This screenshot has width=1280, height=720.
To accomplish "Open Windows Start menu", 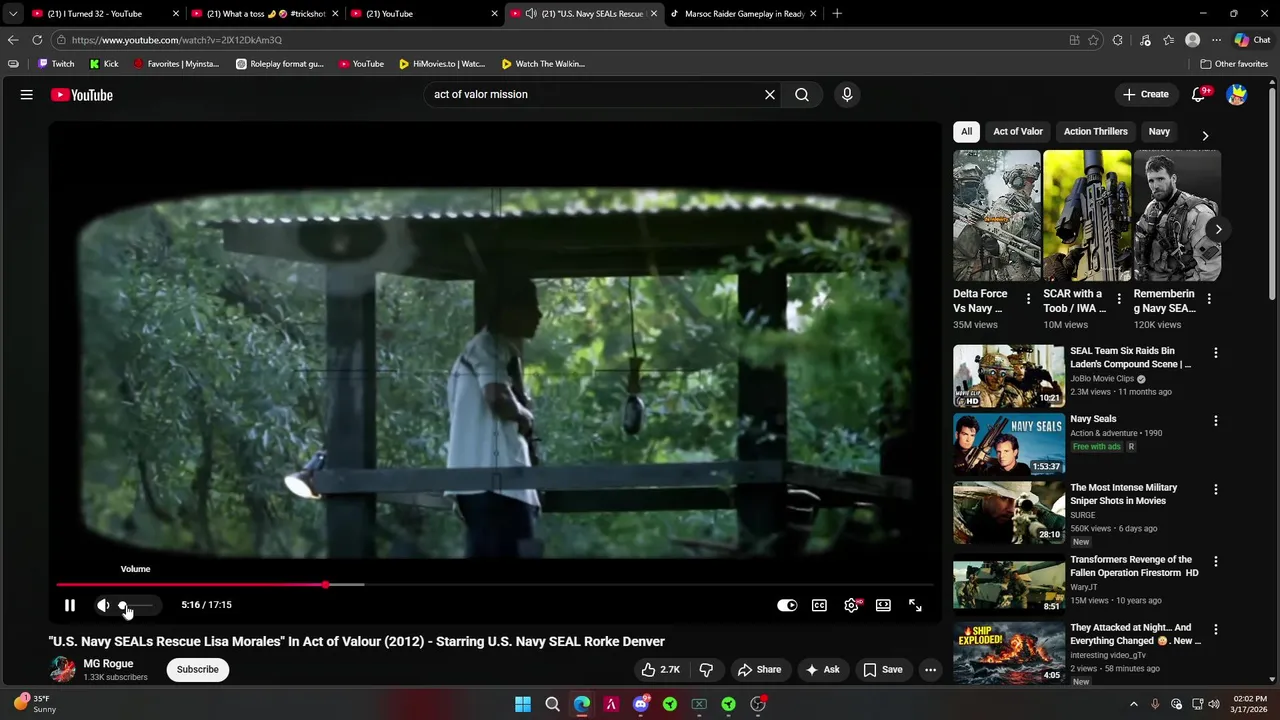I will 523,704.
